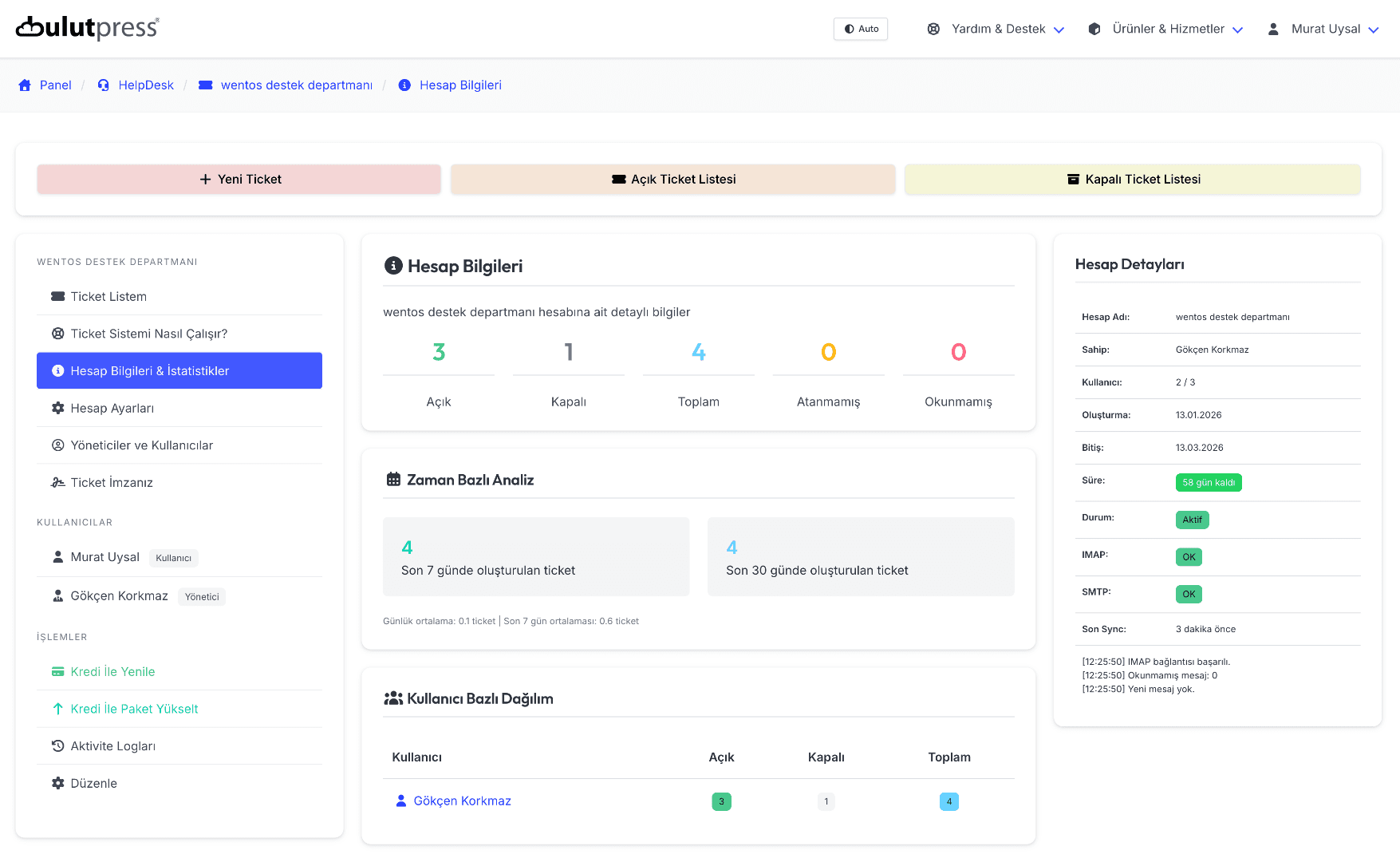Click the ticket icon beside Ticket Listem
Viewport: 1400px width, 862px height.
[57, 297]
